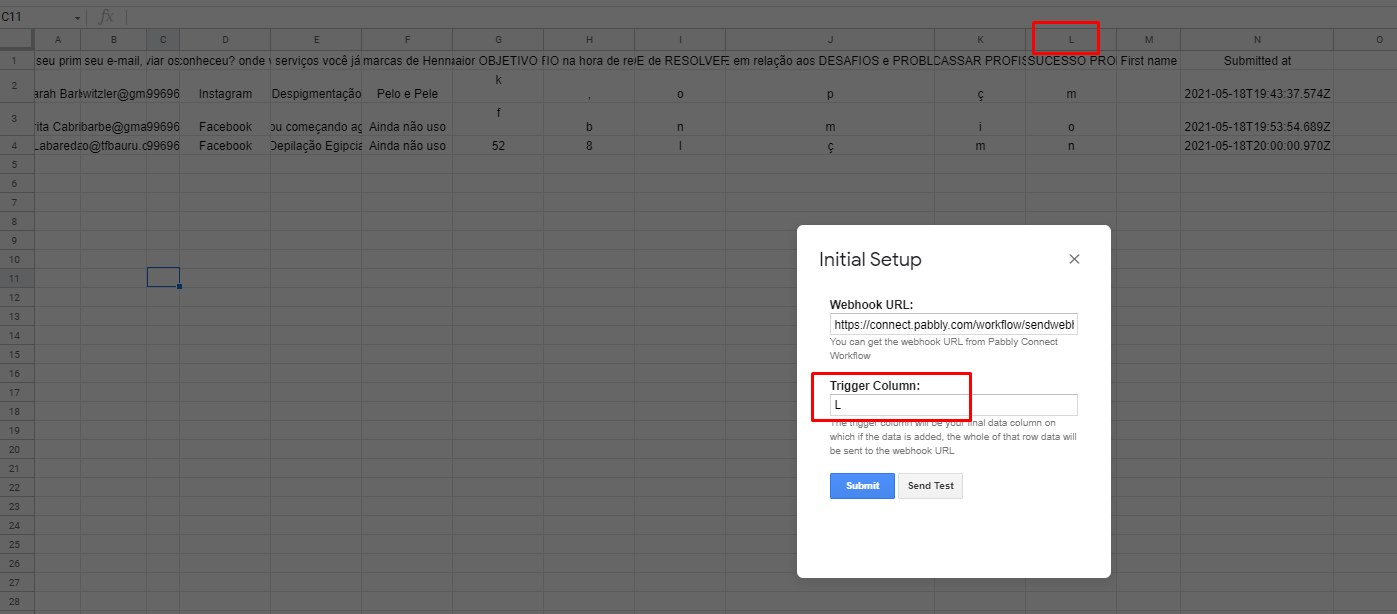This screenshot has width=1397, height=614.
Task: Click the formula bar input area
Action: 760,17
